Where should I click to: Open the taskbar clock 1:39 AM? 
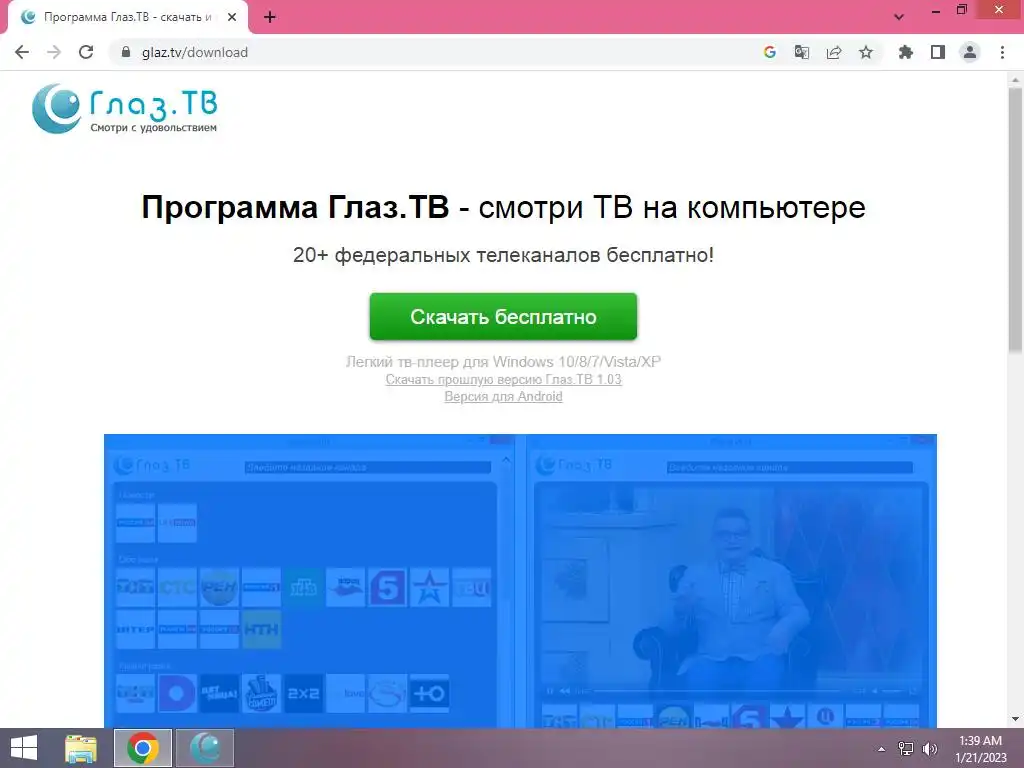click(x=980, y=748)
